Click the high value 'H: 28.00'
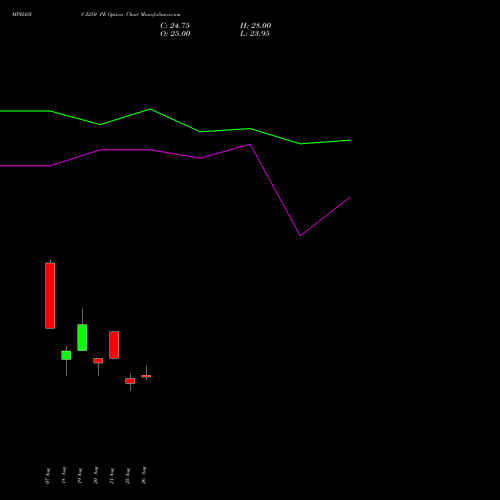 tap(256, 26)
